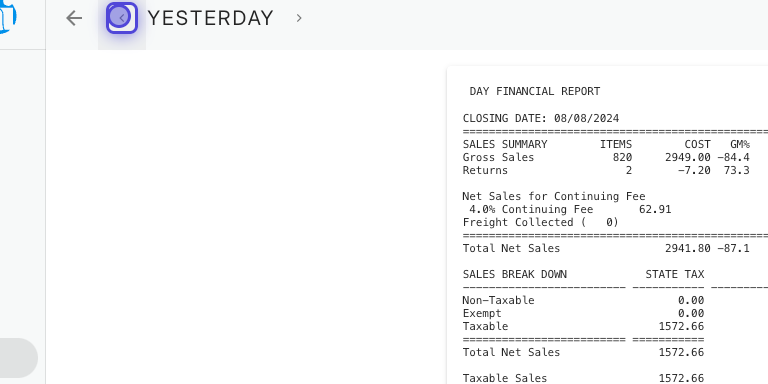Select the gray highlighted sidebar item
The width and height of the screenshot is (768, 384).
[x=19, y=358]
